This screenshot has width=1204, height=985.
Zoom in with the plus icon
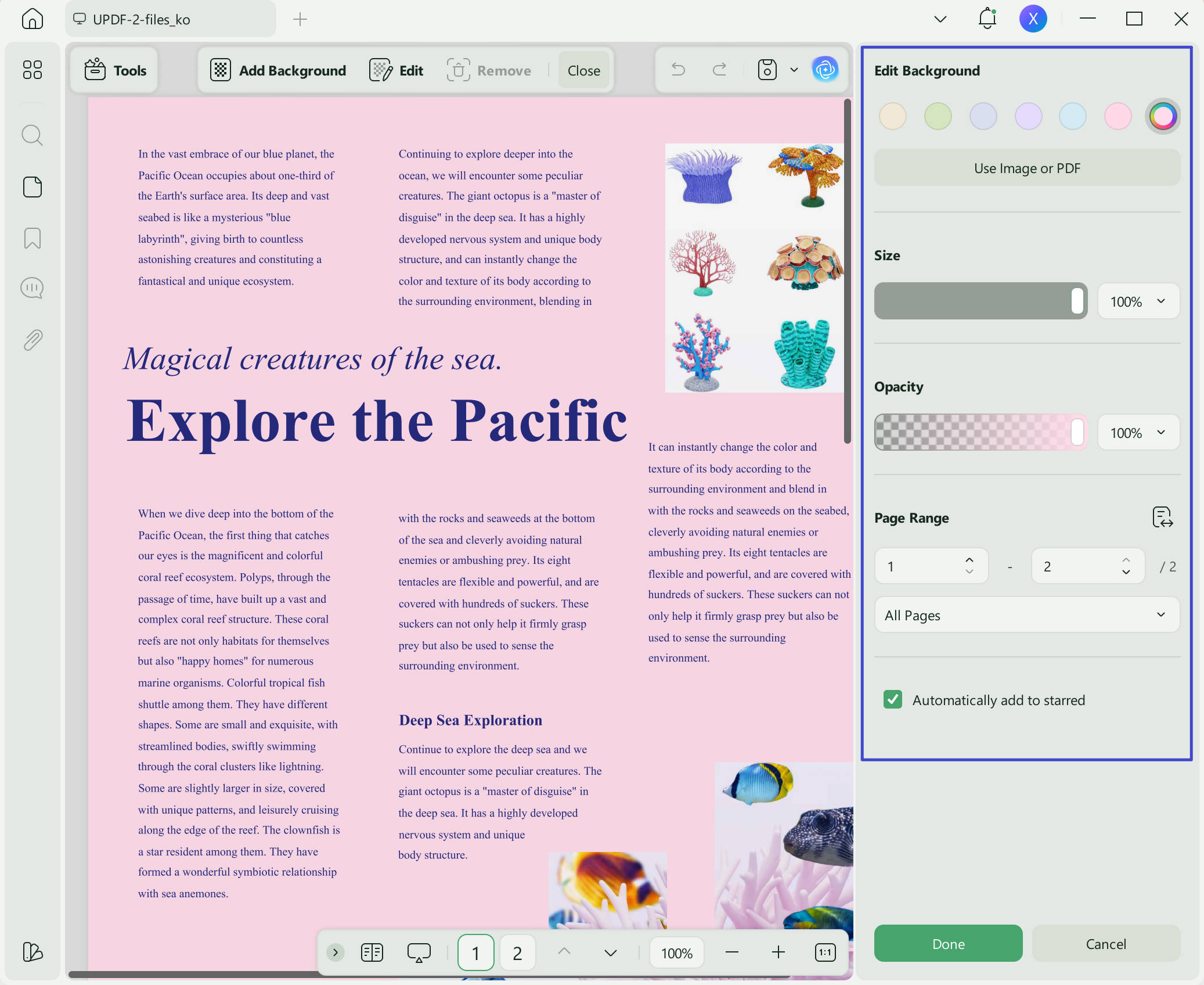[x=778, y=952]
